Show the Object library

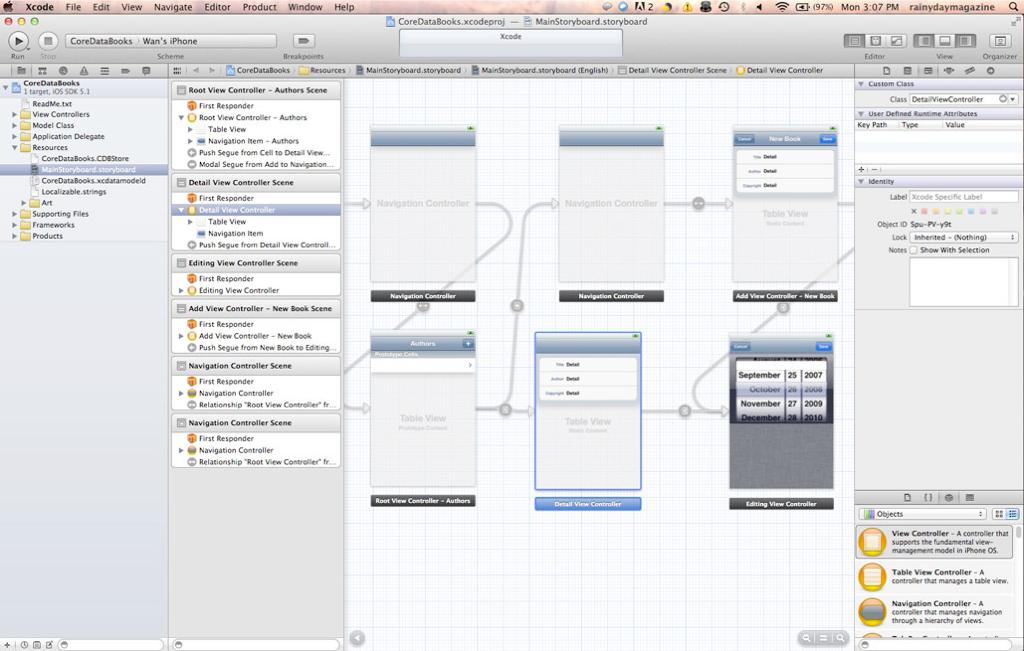pos(949,498)
